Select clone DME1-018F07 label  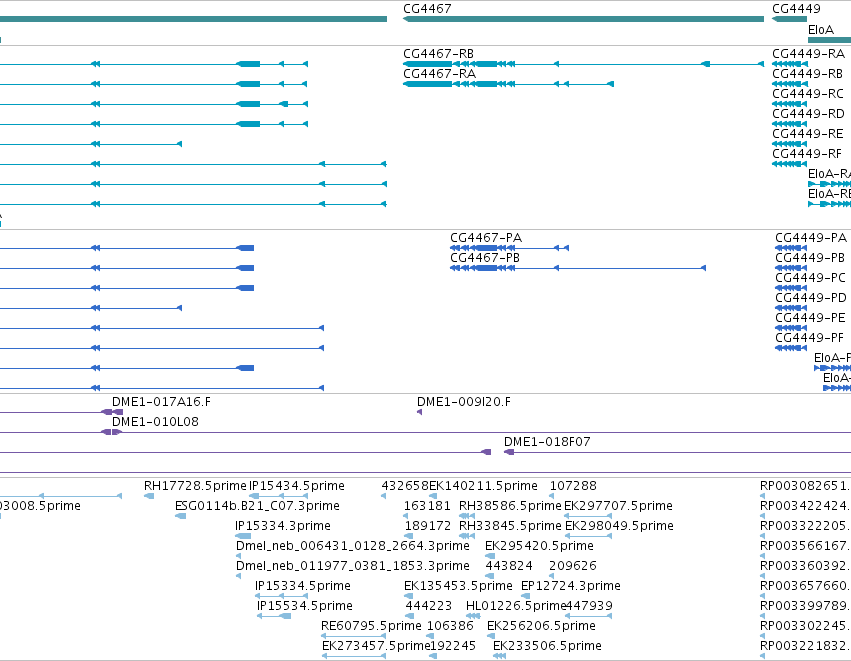coord(547,442)
